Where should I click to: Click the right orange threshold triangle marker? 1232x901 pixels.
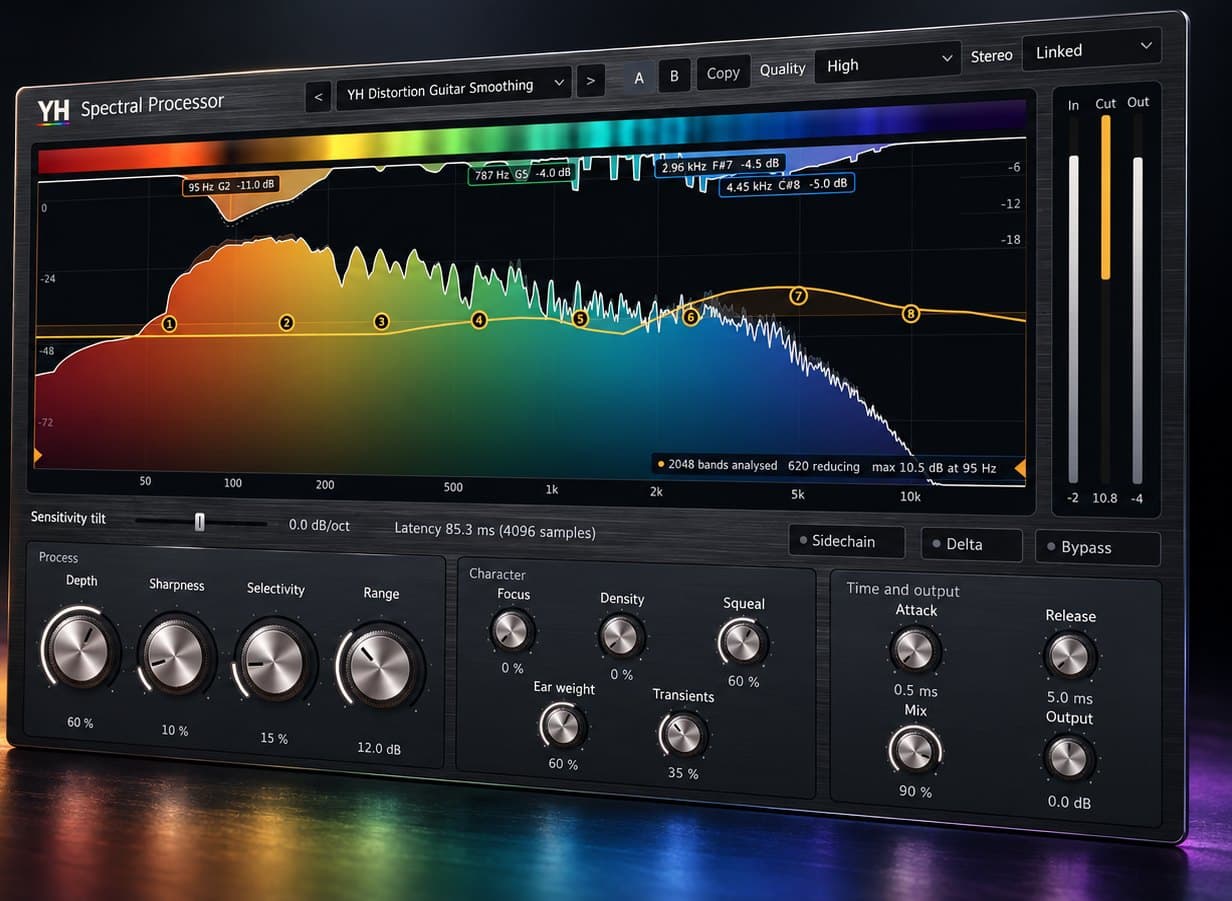(x=1020, y=467)
